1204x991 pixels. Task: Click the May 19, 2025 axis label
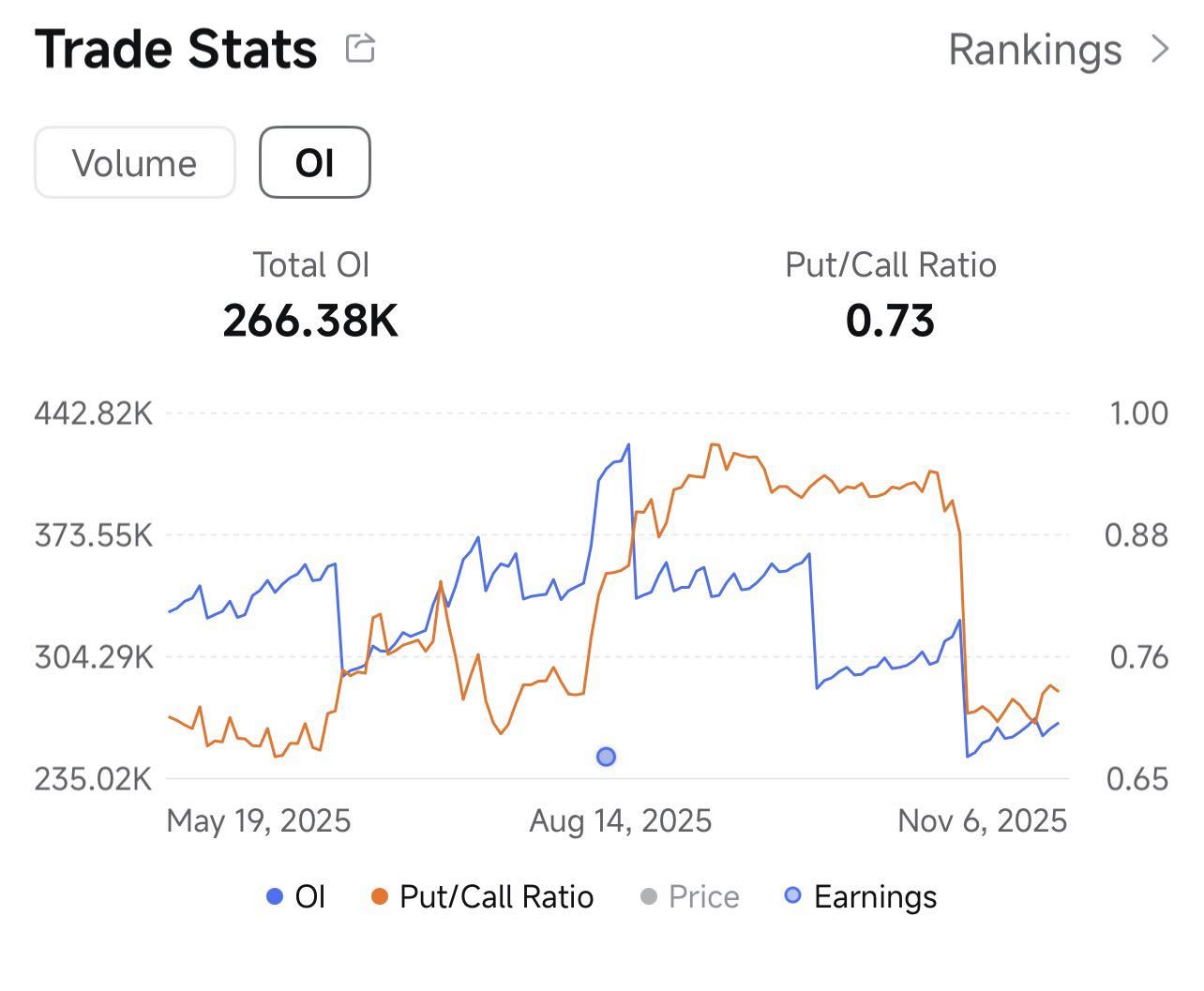259,821
